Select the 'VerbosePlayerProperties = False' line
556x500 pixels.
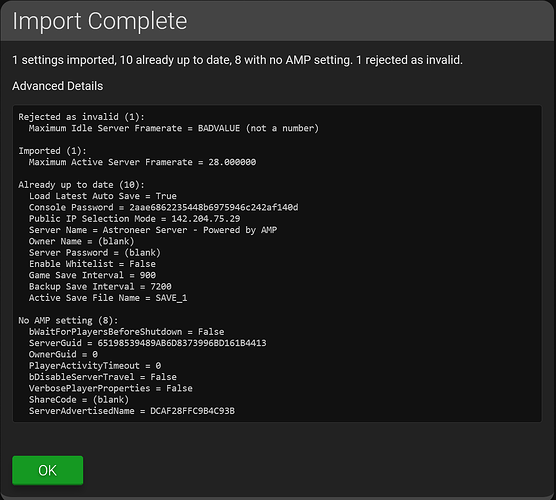coord(111,389)
